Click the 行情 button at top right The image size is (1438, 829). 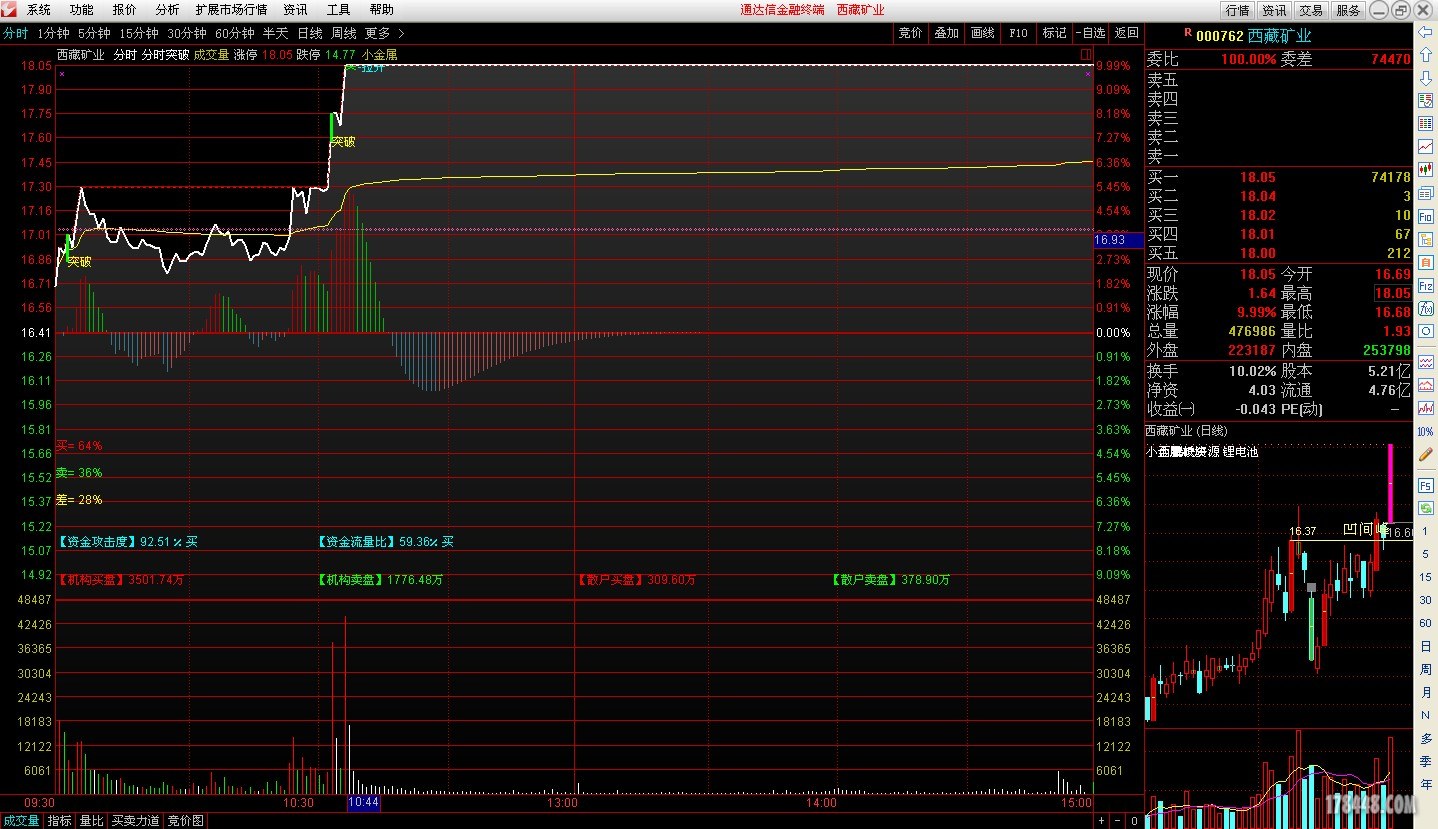click(x=1238, y=10)
